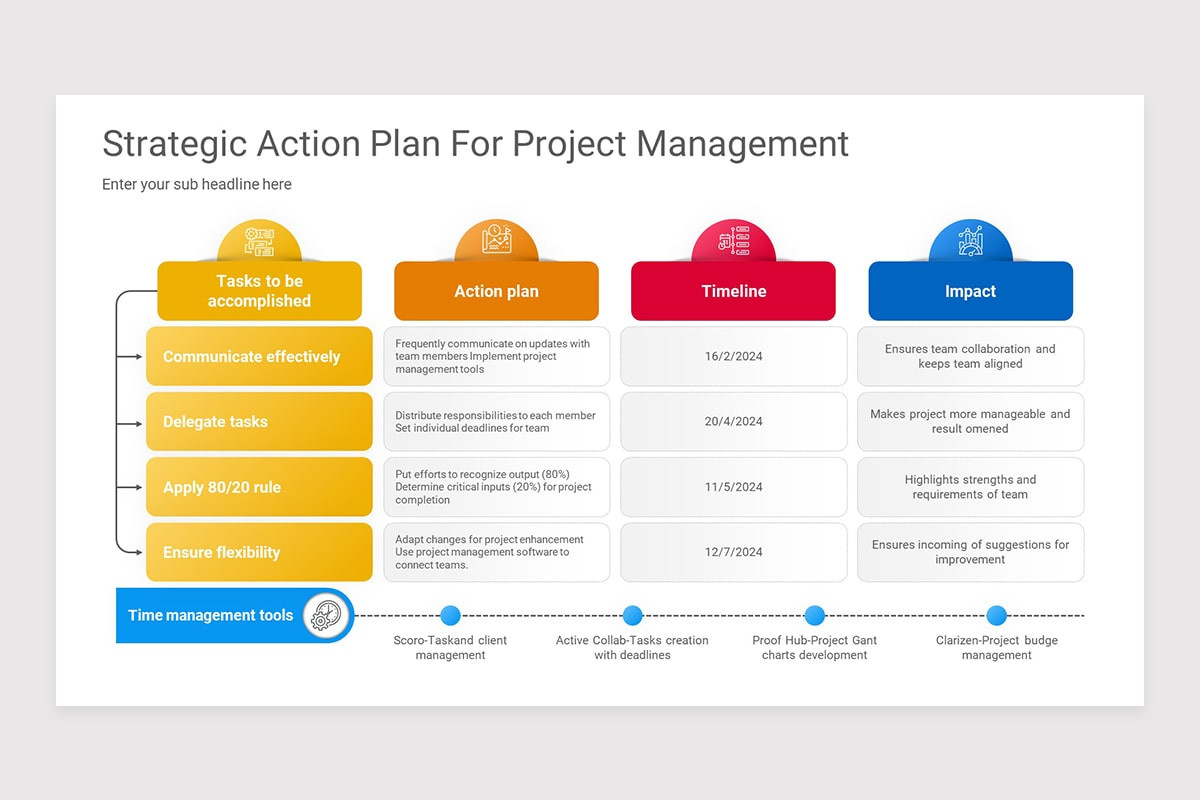Switch to the Timeline column header
This screenshot has height=800, width=1200.
point(733,291)
